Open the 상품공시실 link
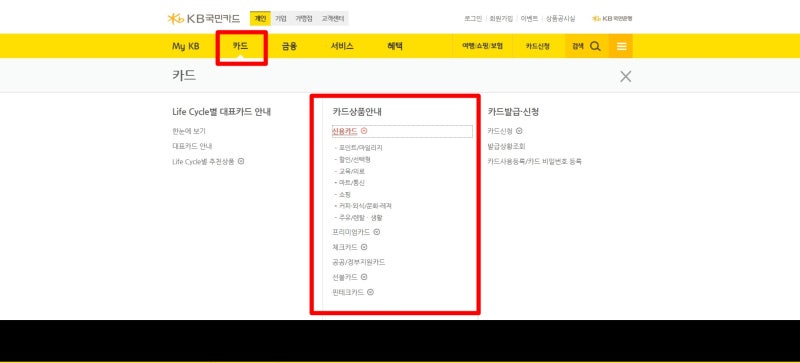 pyautogui.click(x=560, y=19)
